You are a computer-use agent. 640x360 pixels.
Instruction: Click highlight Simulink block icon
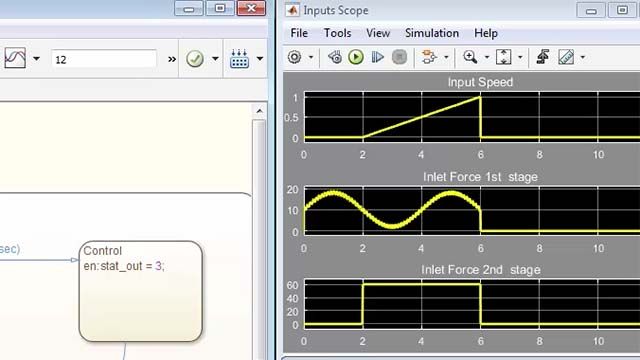pyautogui.click(x=429, y=57)
